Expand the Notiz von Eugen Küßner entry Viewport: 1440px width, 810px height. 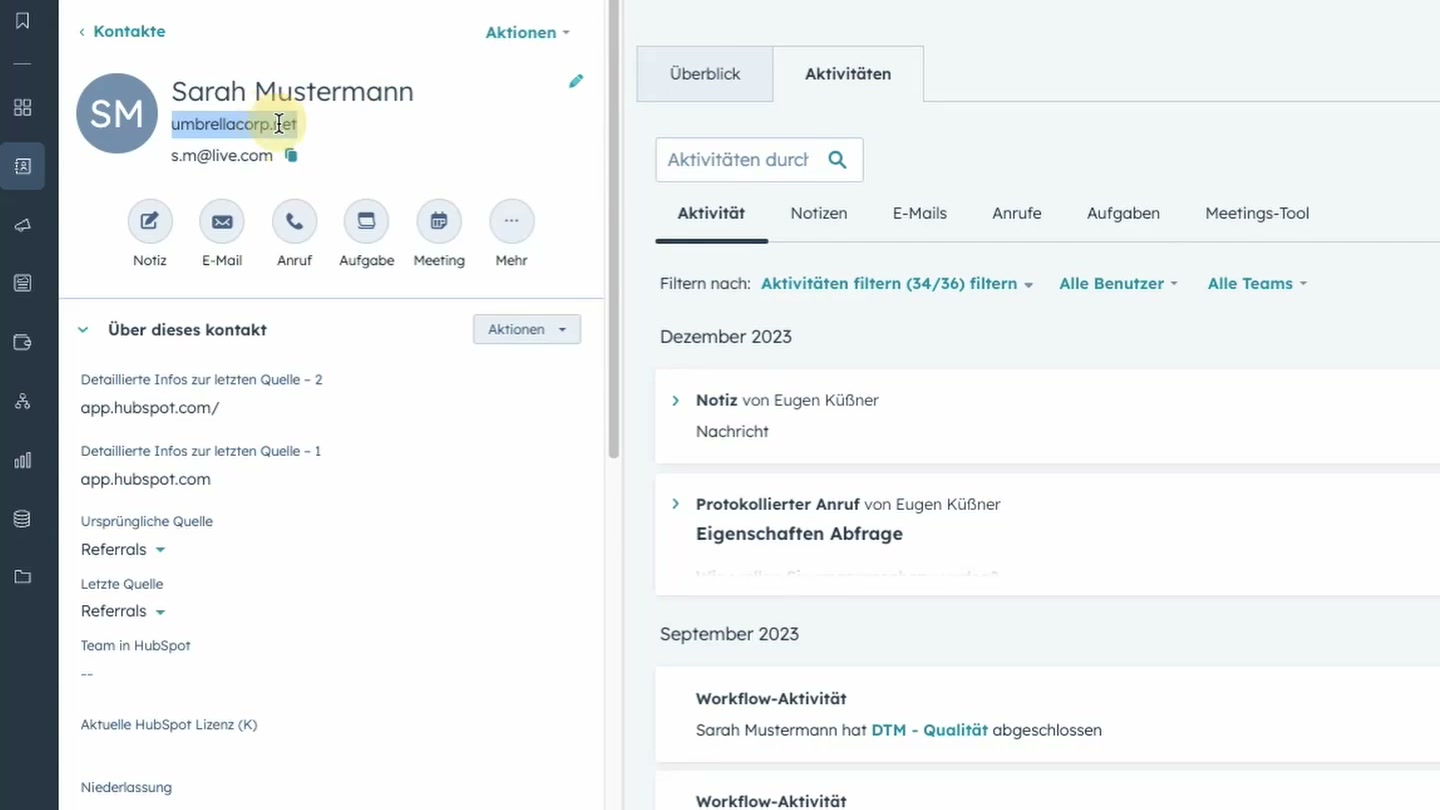[675, 400]
